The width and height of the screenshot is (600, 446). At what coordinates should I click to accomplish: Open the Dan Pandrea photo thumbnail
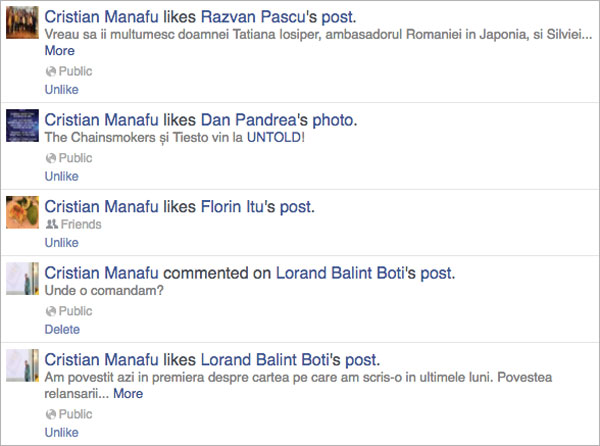[x=22, y=125]
